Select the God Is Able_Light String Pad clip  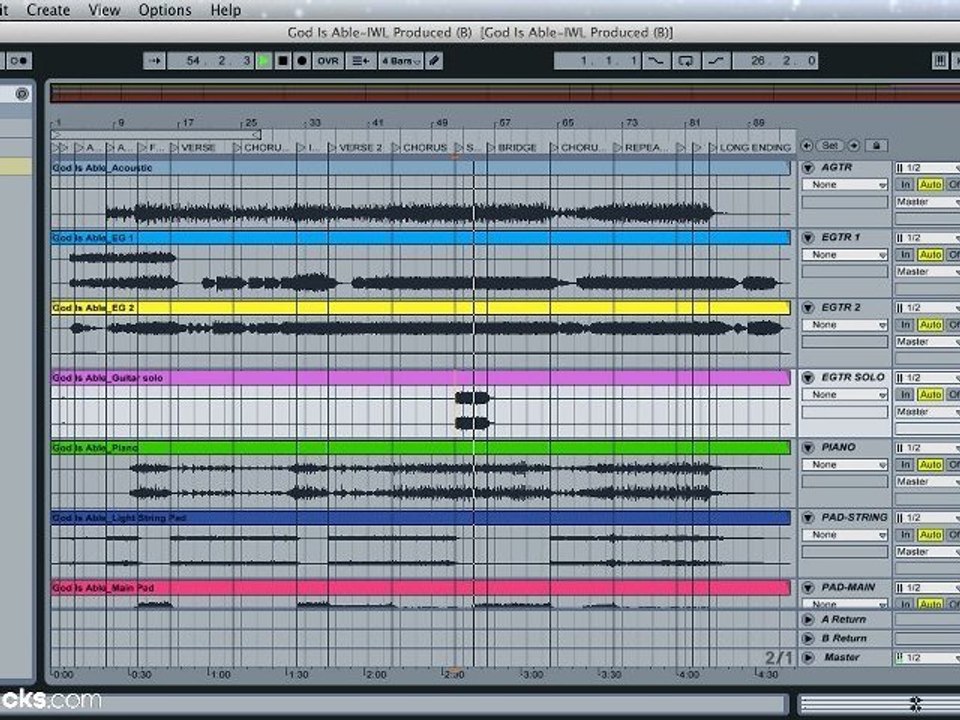[x=421, y=518]
